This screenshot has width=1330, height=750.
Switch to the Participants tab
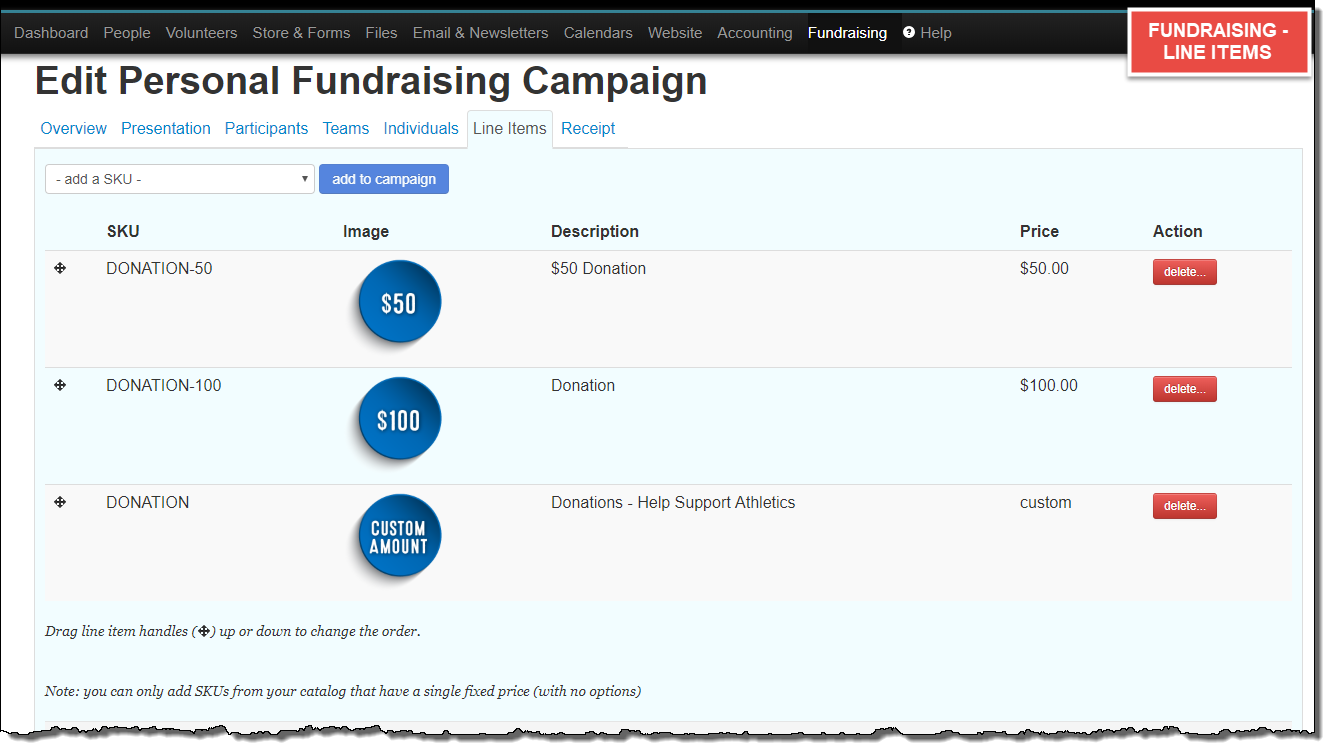266,128
